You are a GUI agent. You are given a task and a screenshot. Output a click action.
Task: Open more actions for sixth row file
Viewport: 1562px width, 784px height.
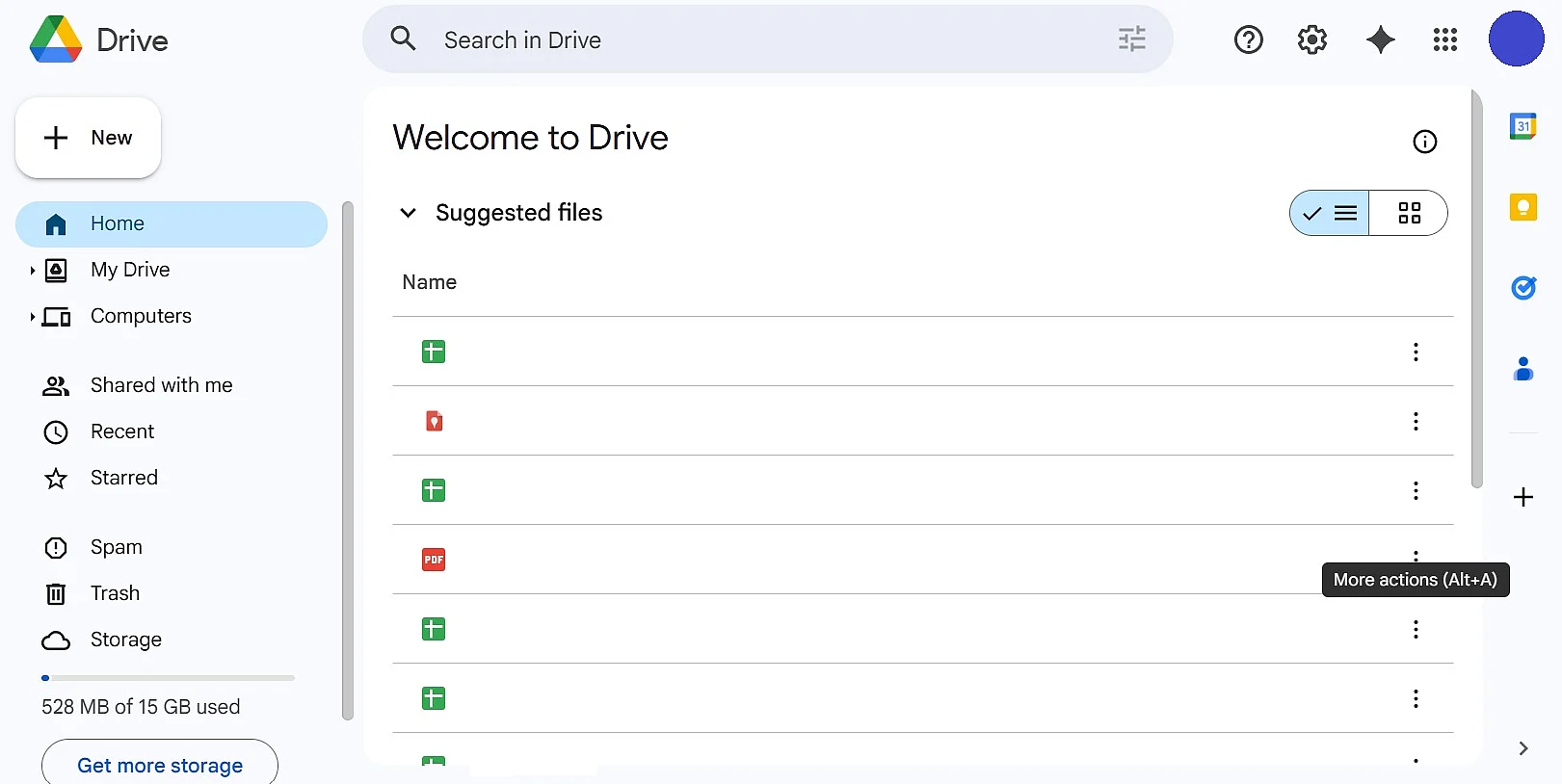pyautogui.click(x=1416, y=698)
